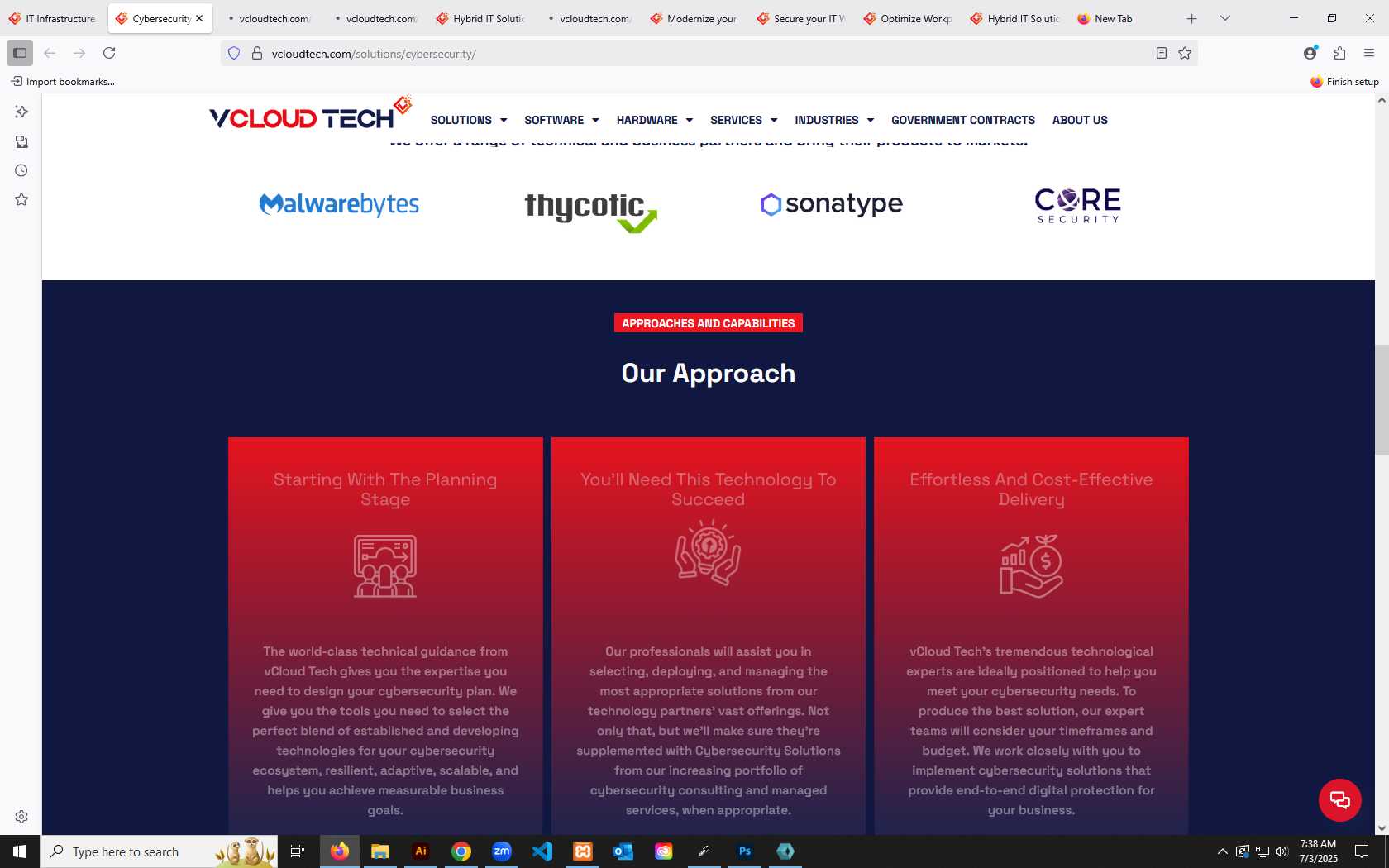Viewport: 1389px width, 868px height.
Task: Switch to IT Infrastructure tab
Action: coord(53,18)
